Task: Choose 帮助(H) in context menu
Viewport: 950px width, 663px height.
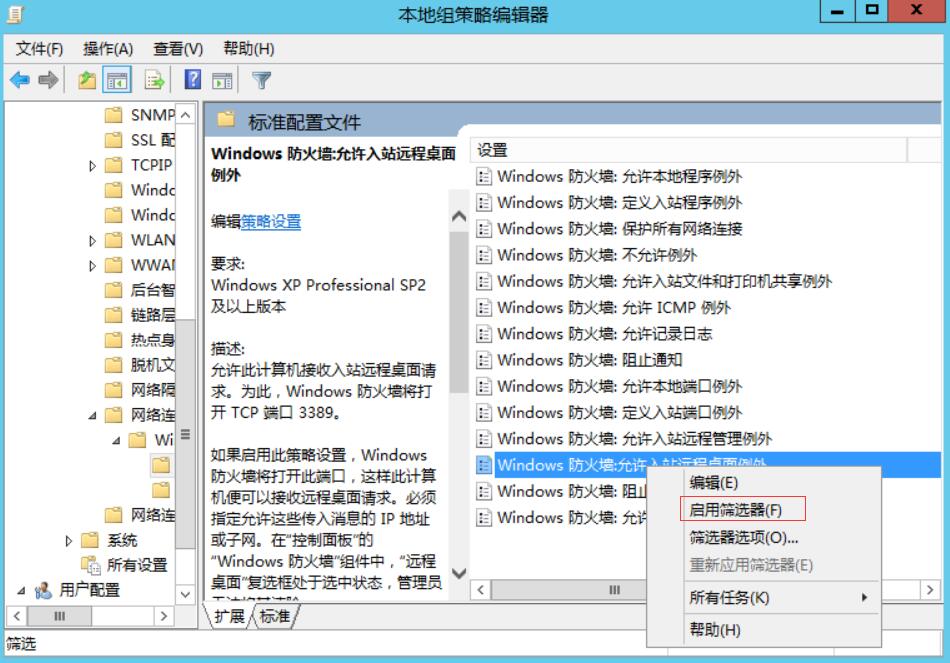Action: pyautogui.click(x=763, y=630)
